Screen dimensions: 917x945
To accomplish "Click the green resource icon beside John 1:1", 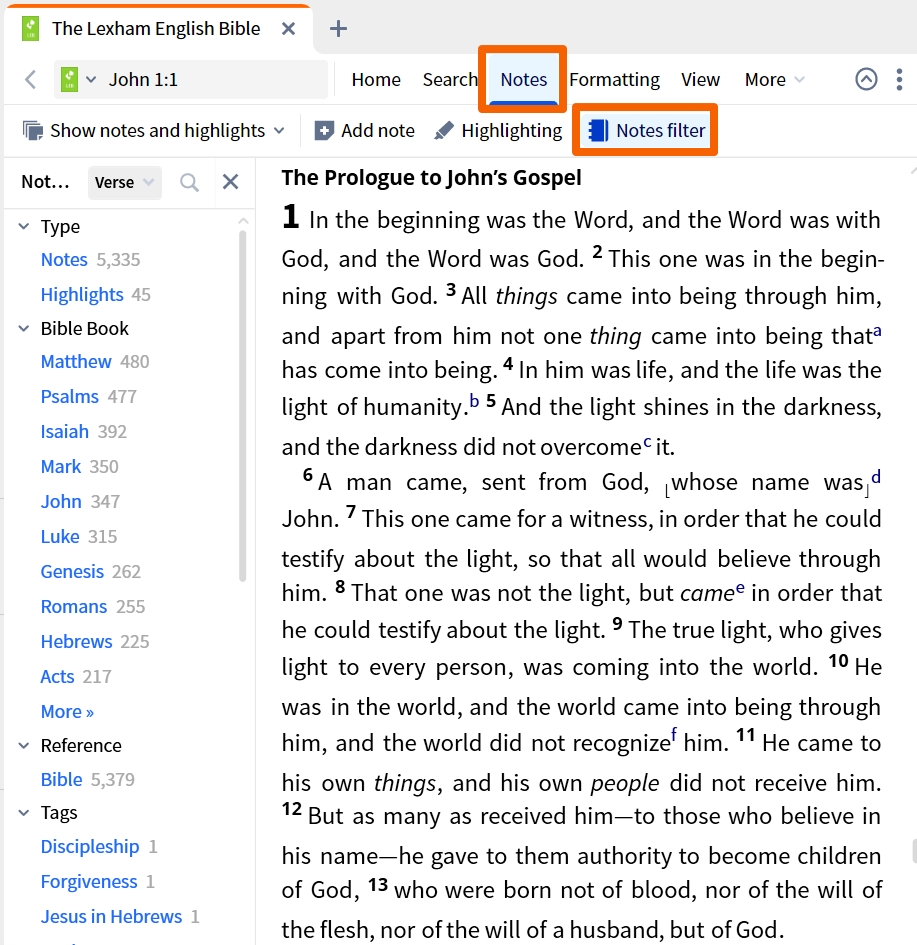I will 69,80.
